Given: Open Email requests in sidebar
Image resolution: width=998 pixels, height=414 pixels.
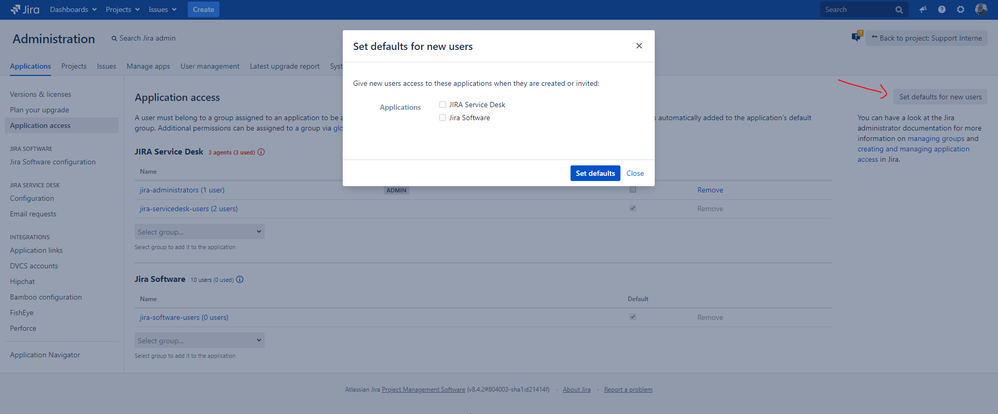Looking at the screenshot, I should click(x=33, y=214).
